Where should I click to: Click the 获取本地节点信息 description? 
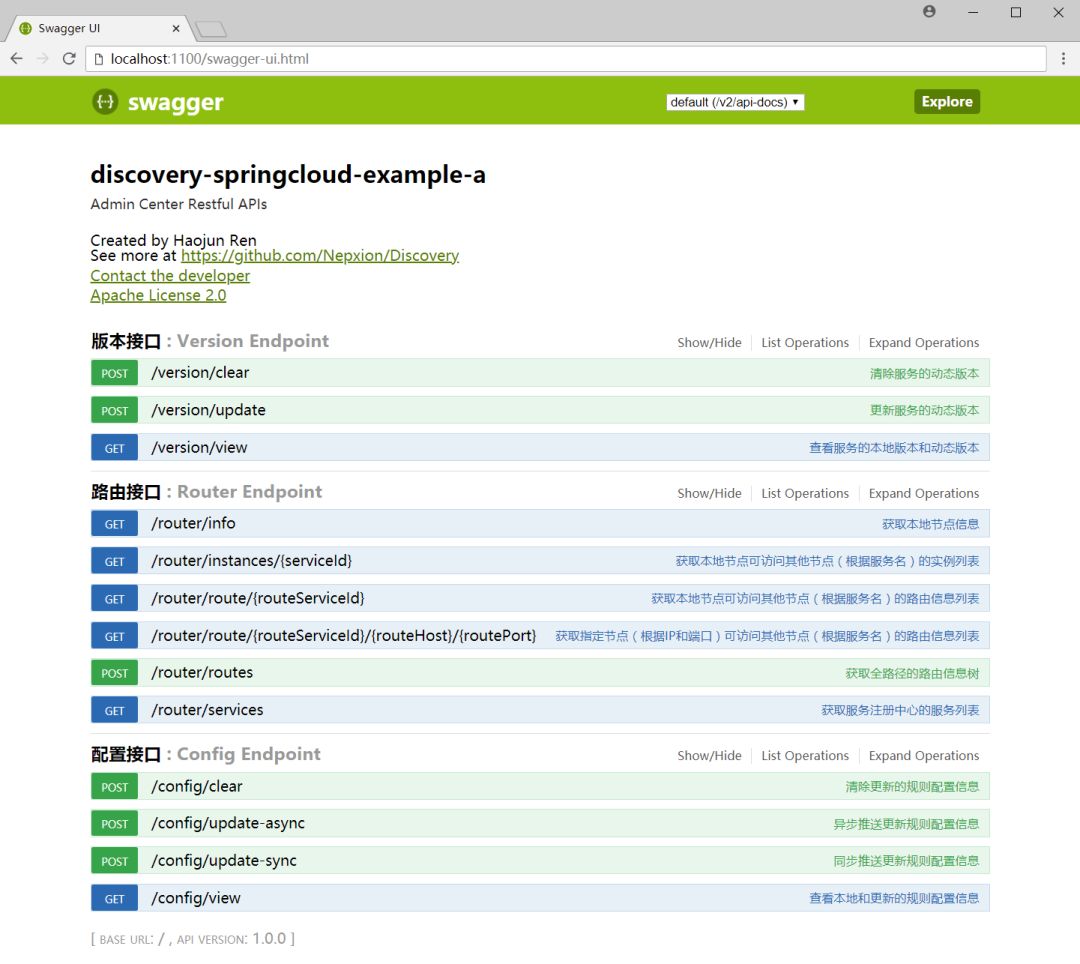click(x=931, y=524)
